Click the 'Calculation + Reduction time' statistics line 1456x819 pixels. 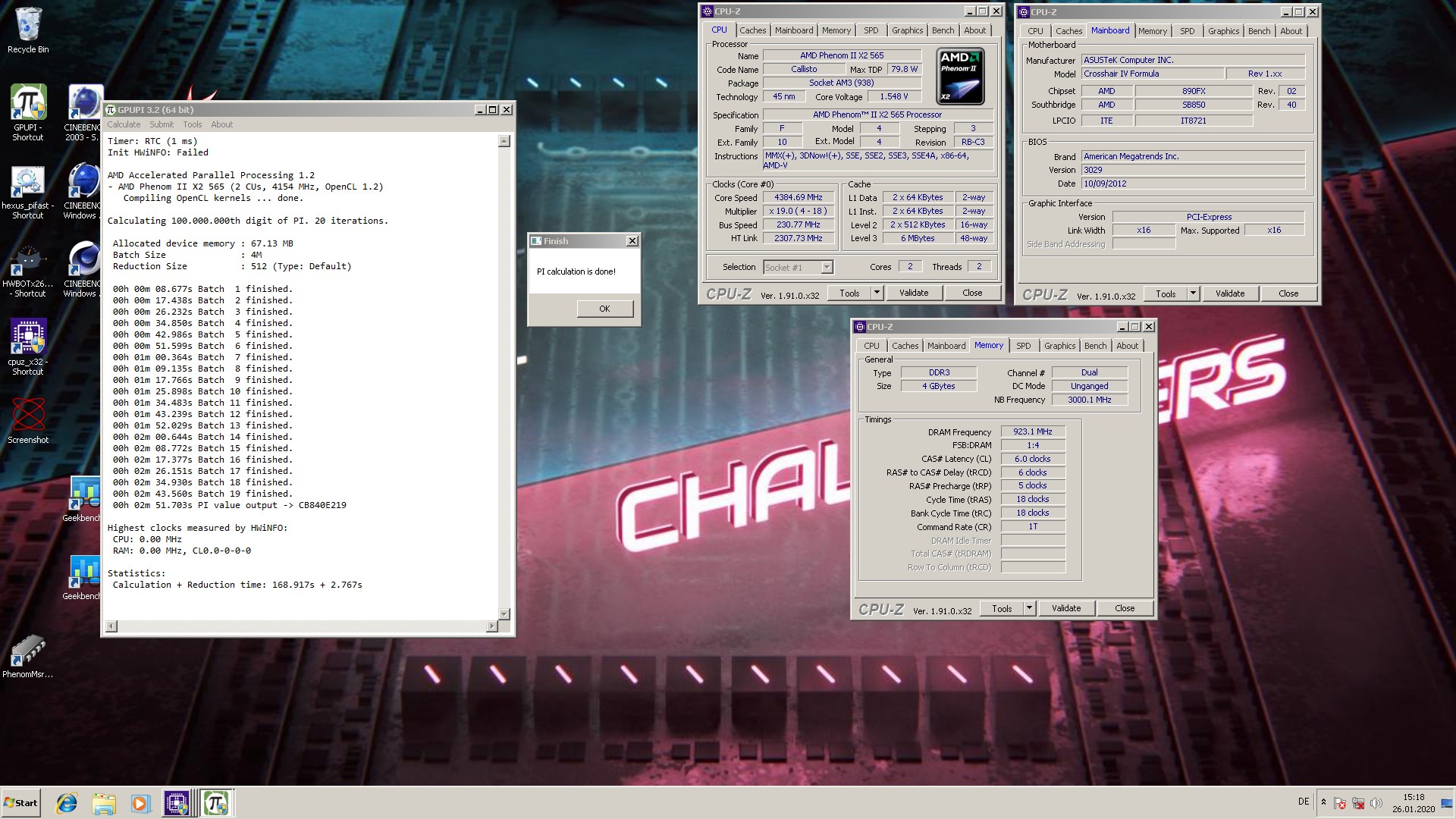[237, 585]
